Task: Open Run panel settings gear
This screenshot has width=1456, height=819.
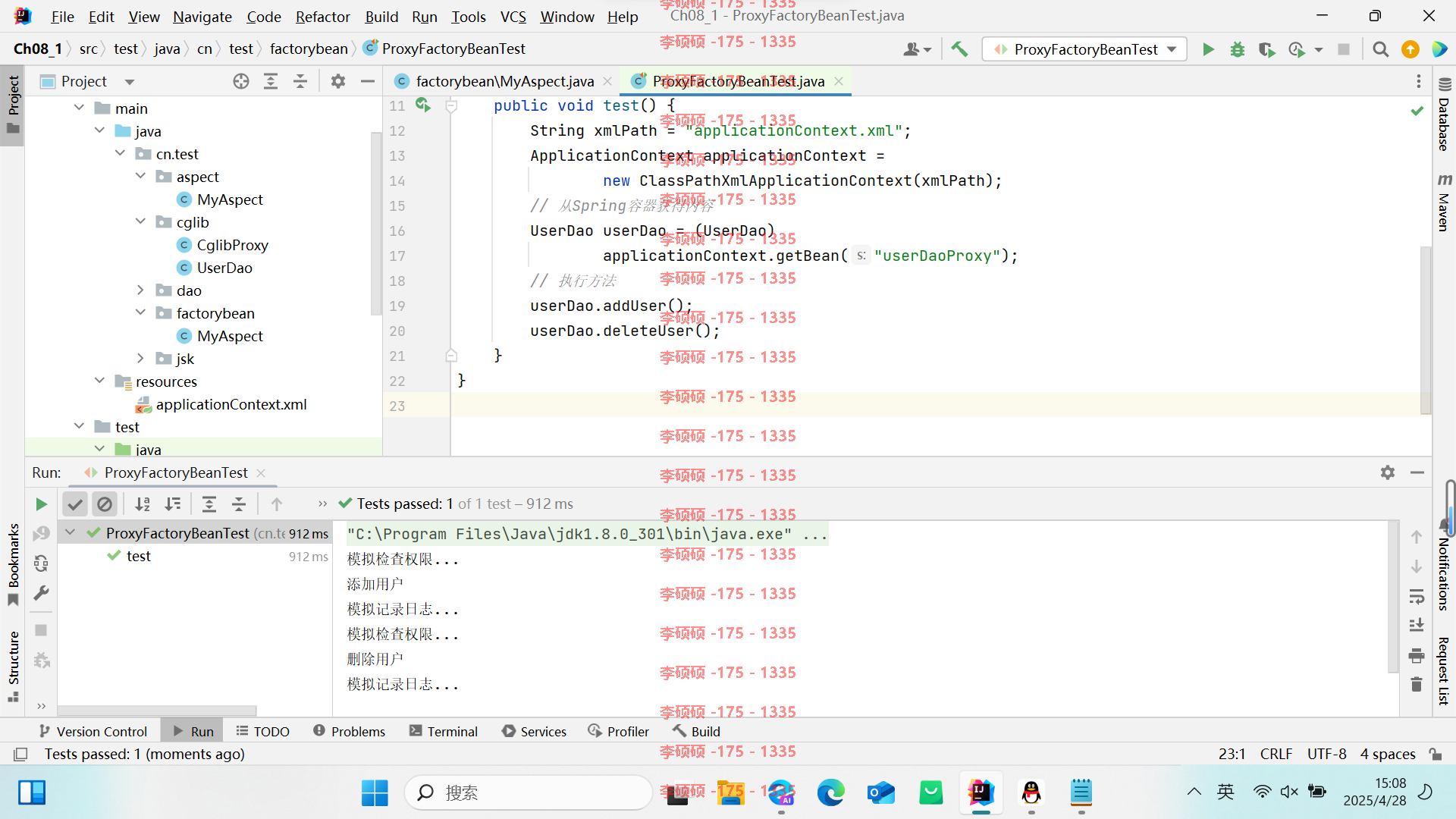Action: coord(1388,472)
